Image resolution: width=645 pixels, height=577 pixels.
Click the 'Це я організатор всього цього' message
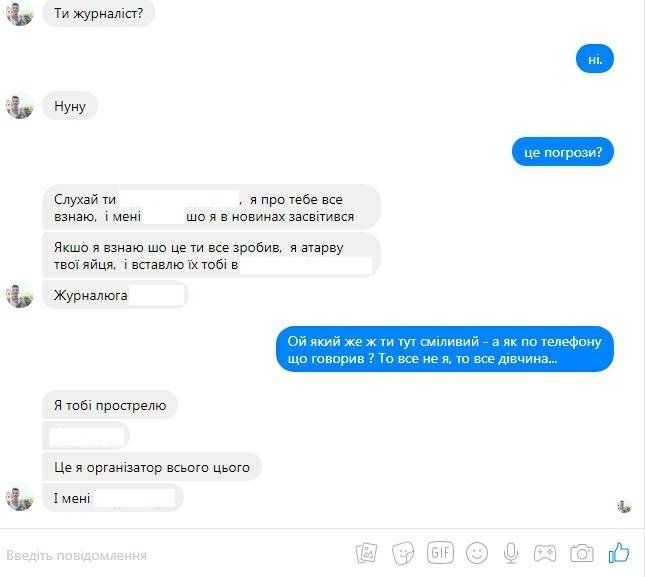[x=152, y=467]
